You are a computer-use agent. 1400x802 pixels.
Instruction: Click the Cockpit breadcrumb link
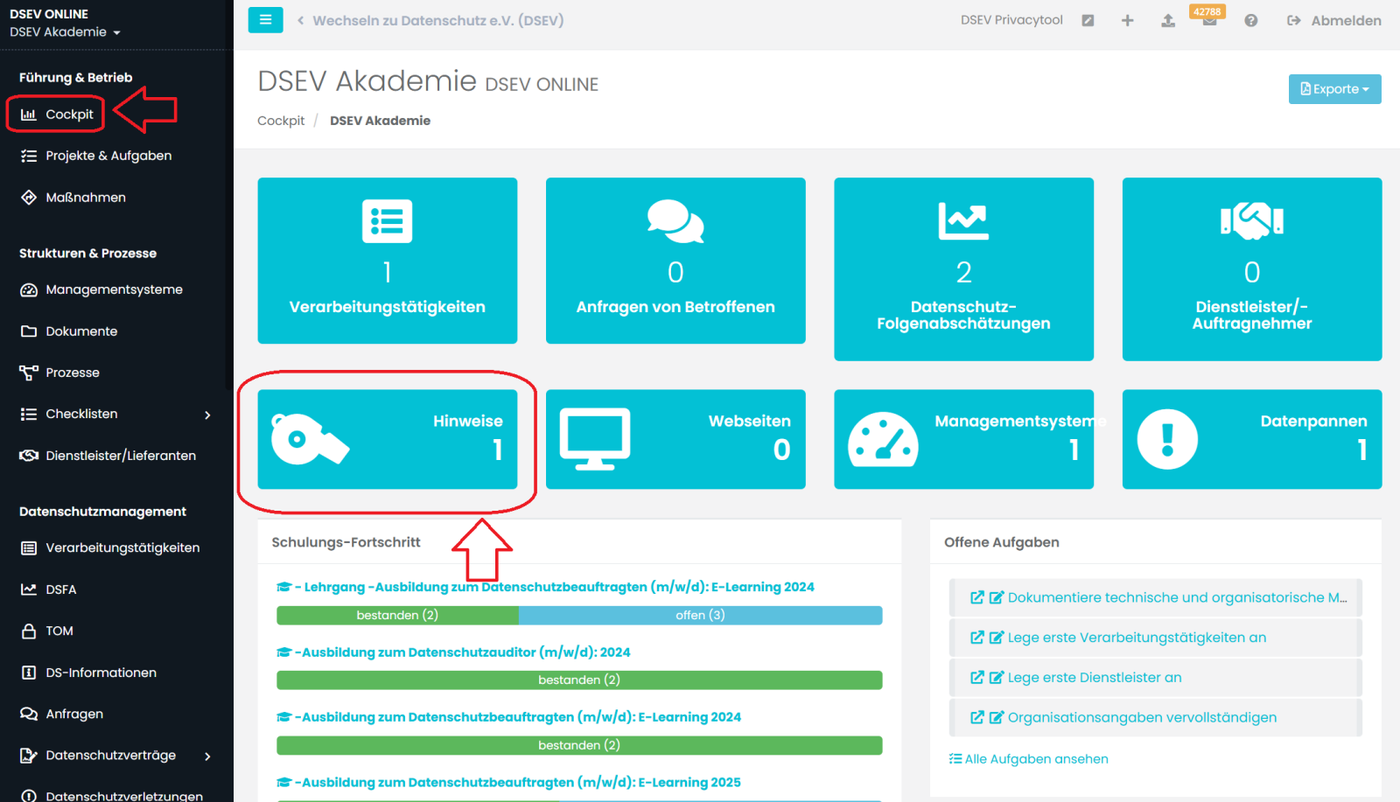pyautogui.click(x=281, y=120)
